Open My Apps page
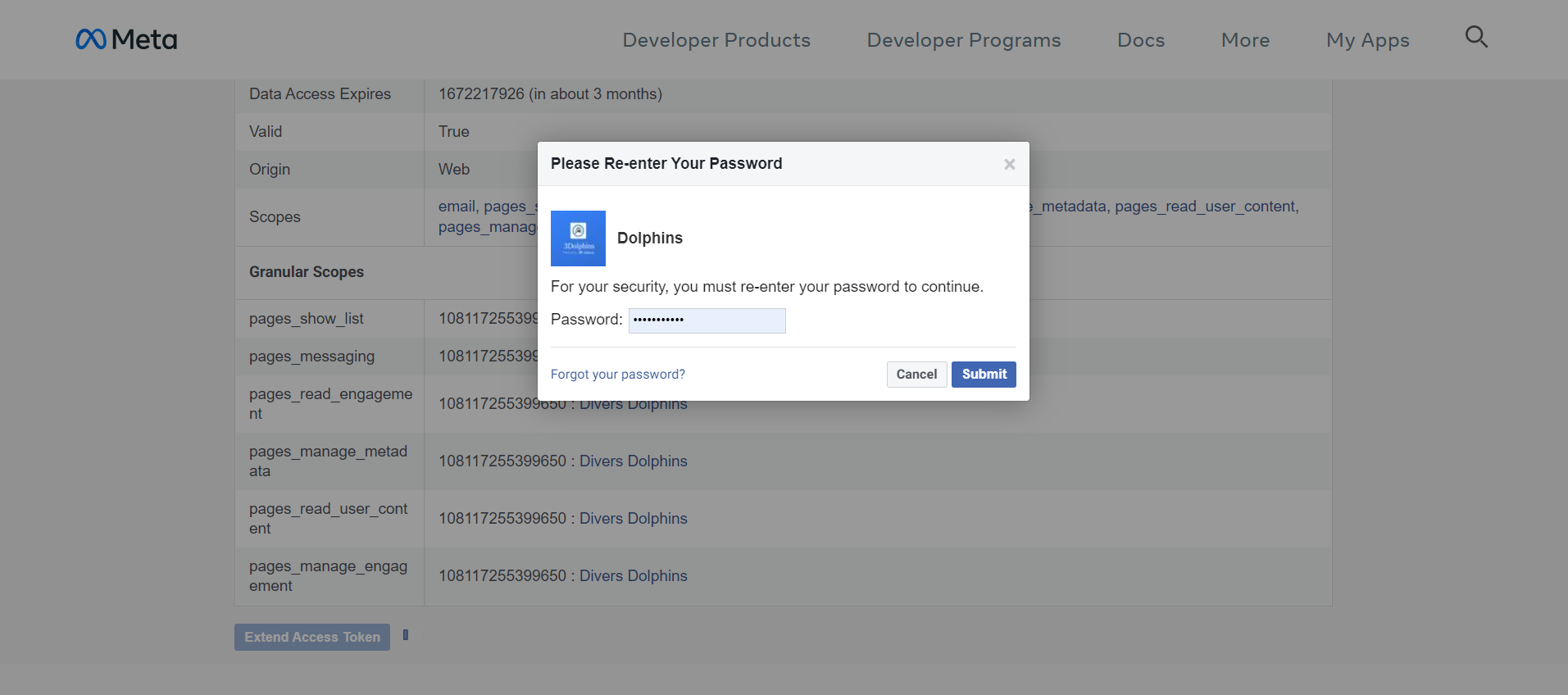 (x=1367, y=40)
